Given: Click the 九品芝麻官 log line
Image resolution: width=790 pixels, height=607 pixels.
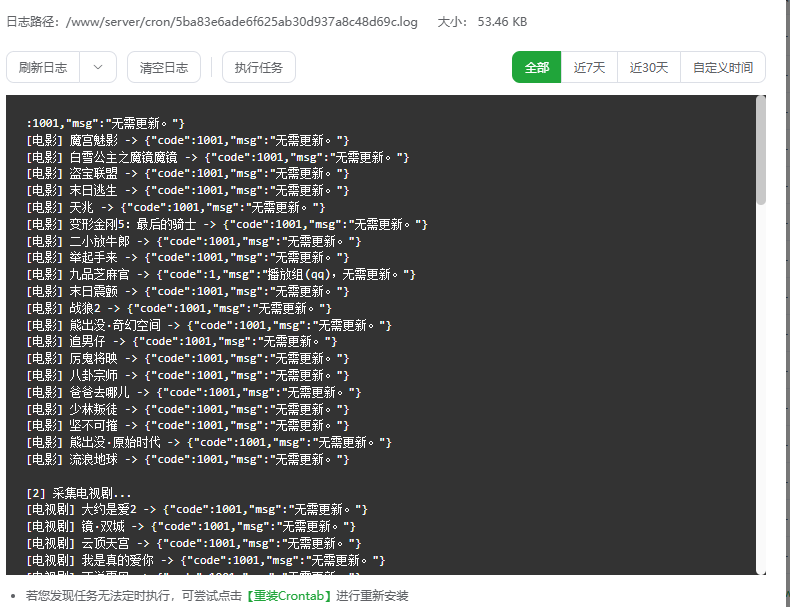Looking at the screenshot, I should 220,274.
